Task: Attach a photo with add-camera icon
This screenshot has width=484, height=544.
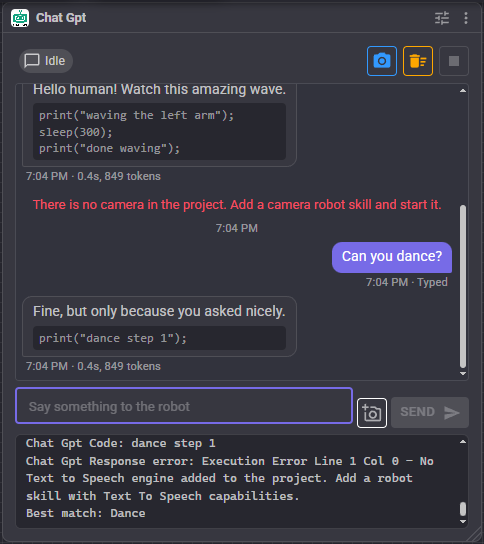Action: [x=372, y=413]
